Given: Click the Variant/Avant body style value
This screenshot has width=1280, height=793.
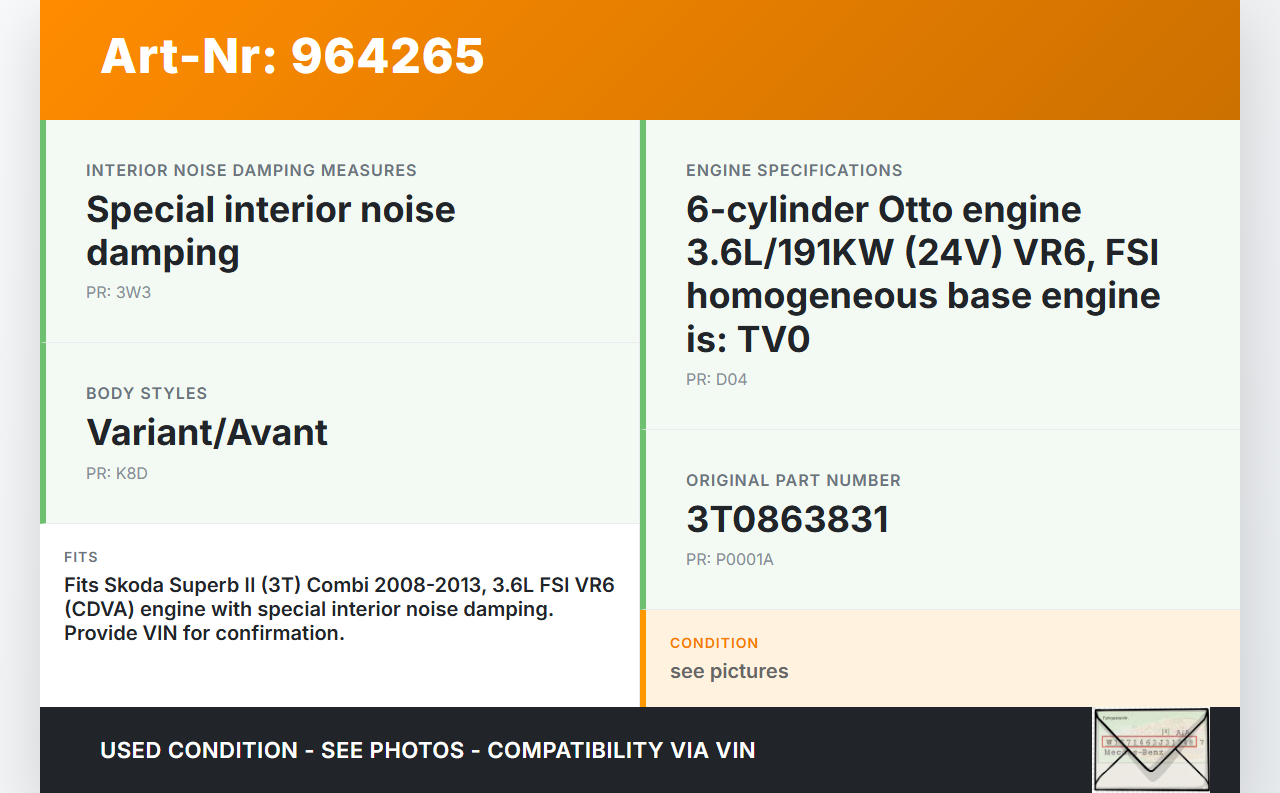Looking at the screenshot, I should click(207, 433).
